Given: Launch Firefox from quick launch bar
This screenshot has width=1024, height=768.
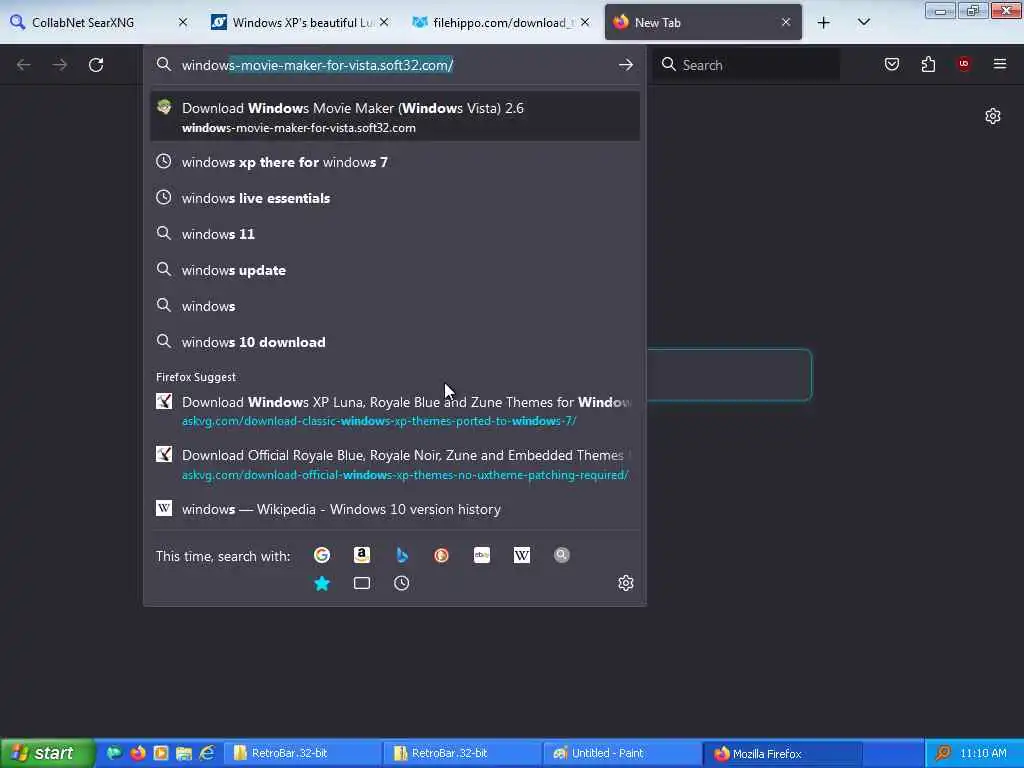Looking at the screenshot, I should pos(138,754).
